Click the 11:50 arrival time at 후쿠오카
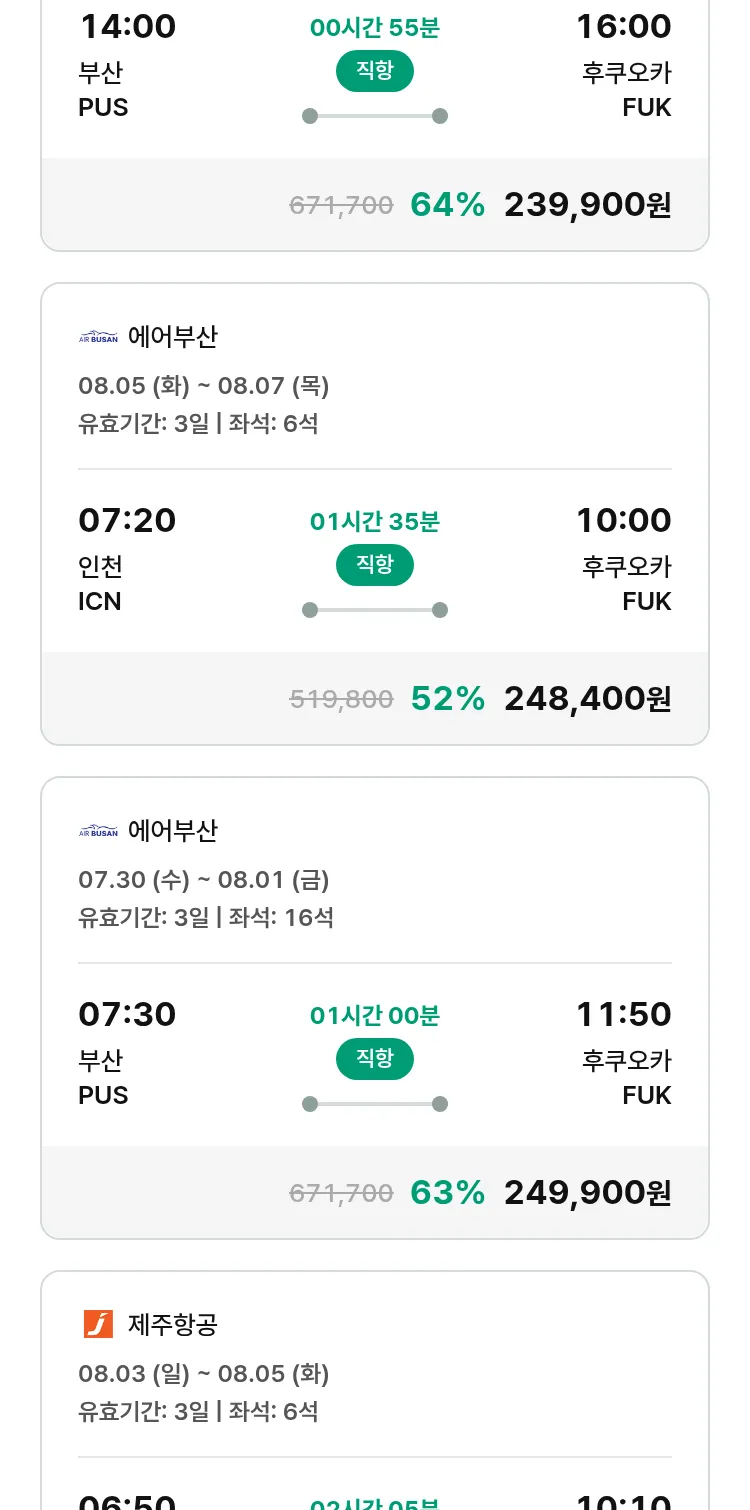Screen dimensions: 750x1510 pos(623,1014)
